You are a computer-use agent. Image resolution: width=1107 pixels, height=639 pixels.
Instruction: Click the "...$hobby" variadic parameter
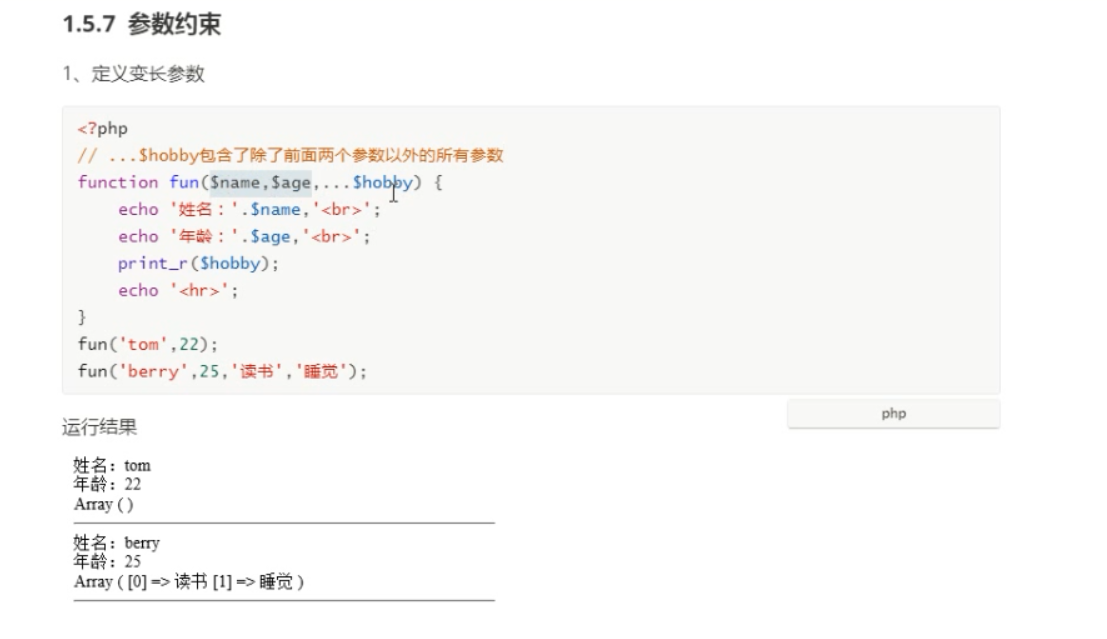(x=363, y=182)
